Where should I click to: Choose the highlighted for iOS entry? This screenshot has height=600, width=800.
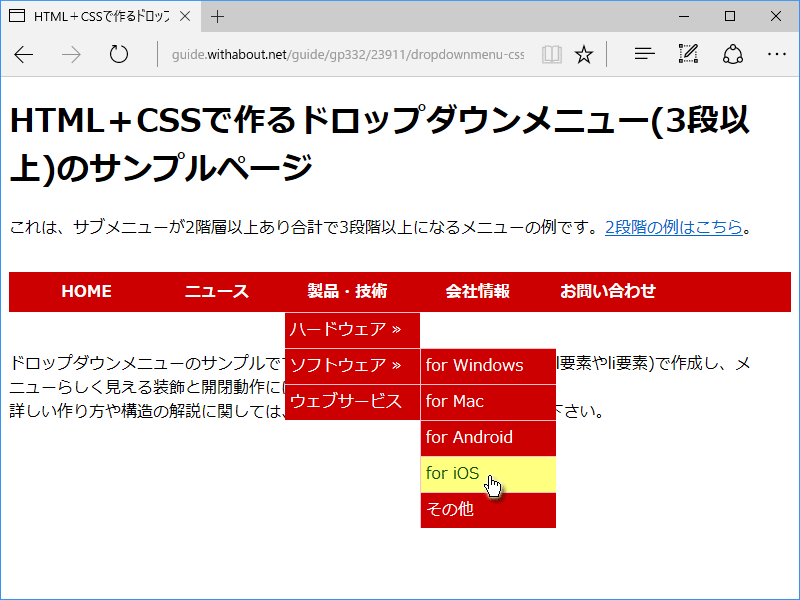tap(488, 474)
